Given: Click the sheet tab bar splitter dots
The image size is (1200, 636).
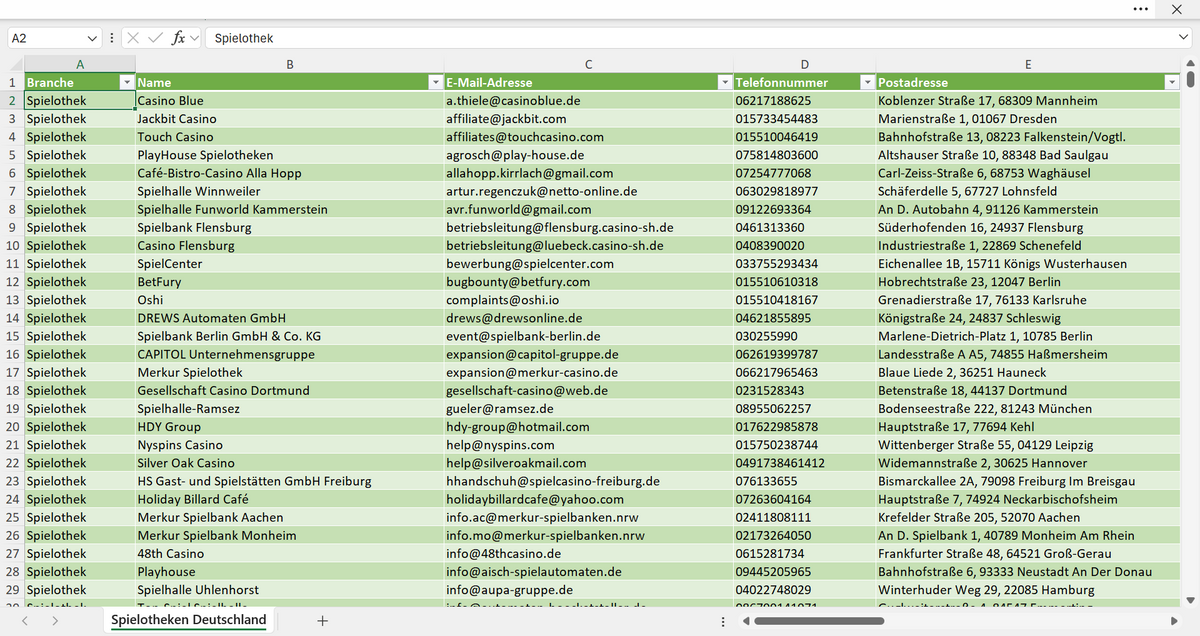Looking at the screenshot, I should [x=723, y=621].
